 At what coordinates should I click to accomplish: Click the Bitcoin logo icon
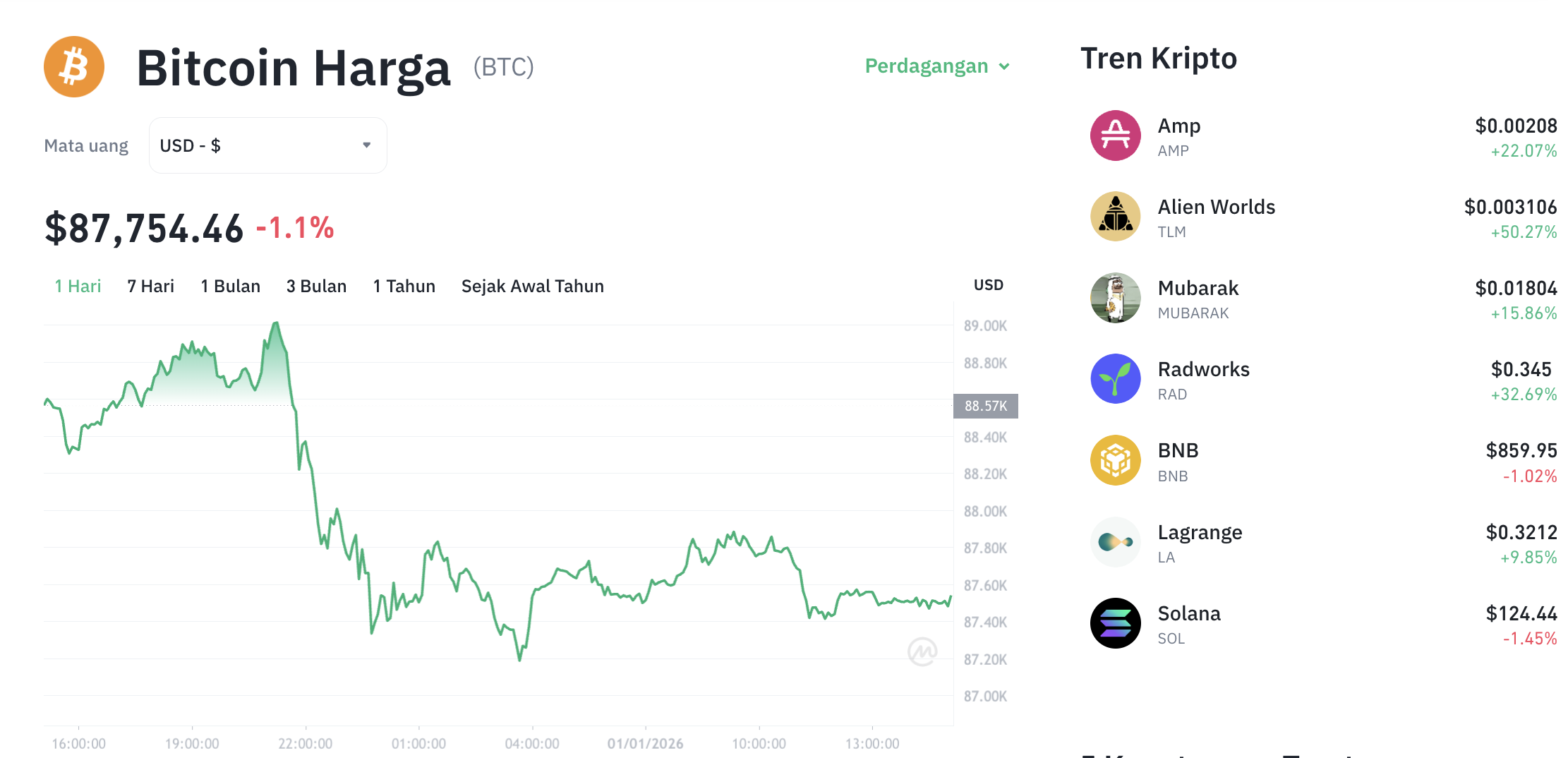click(x=73, y=66)
